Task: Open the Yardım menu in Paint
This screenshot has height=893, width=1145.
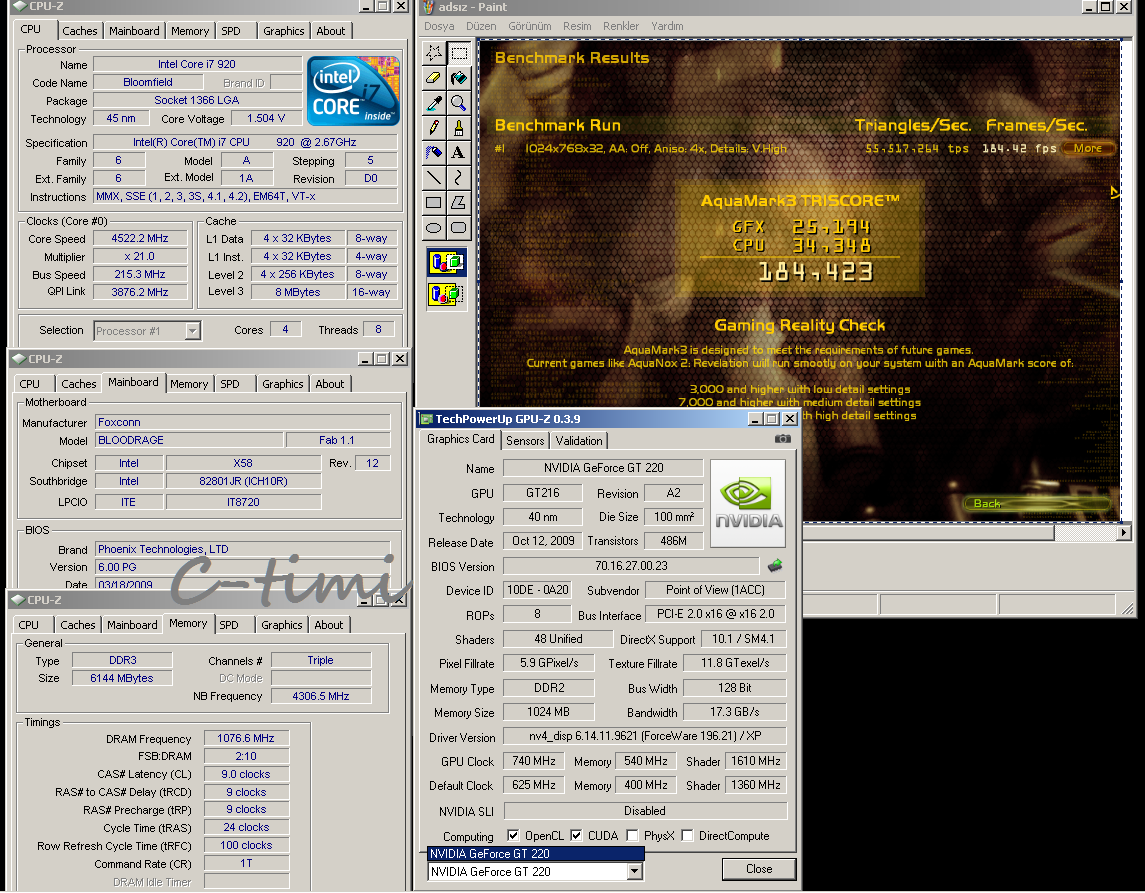Action: [x=667, y=26]
